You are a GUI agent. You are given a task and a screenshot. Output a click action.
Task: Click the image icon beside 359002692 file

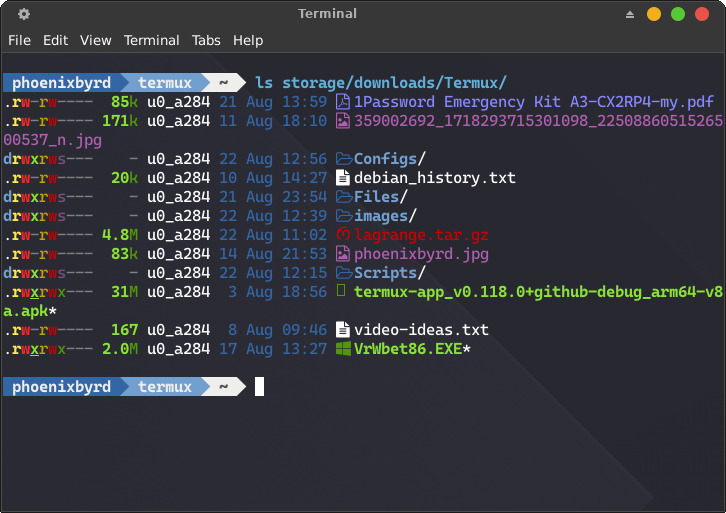343,121
